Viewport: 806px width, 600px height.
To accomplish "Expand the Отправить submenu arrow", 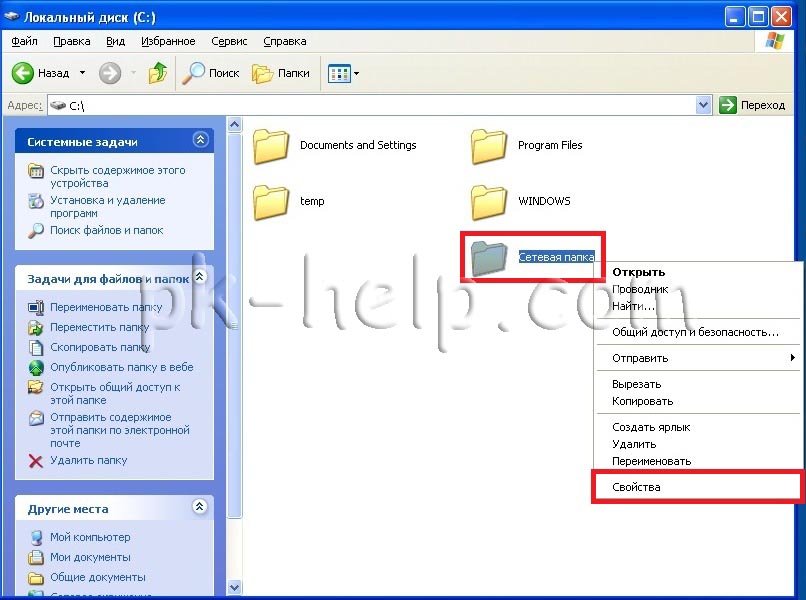I will click(x=793, y=357).
